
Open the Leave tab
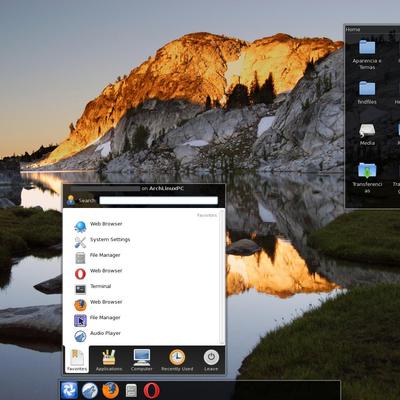click(211, 360)
